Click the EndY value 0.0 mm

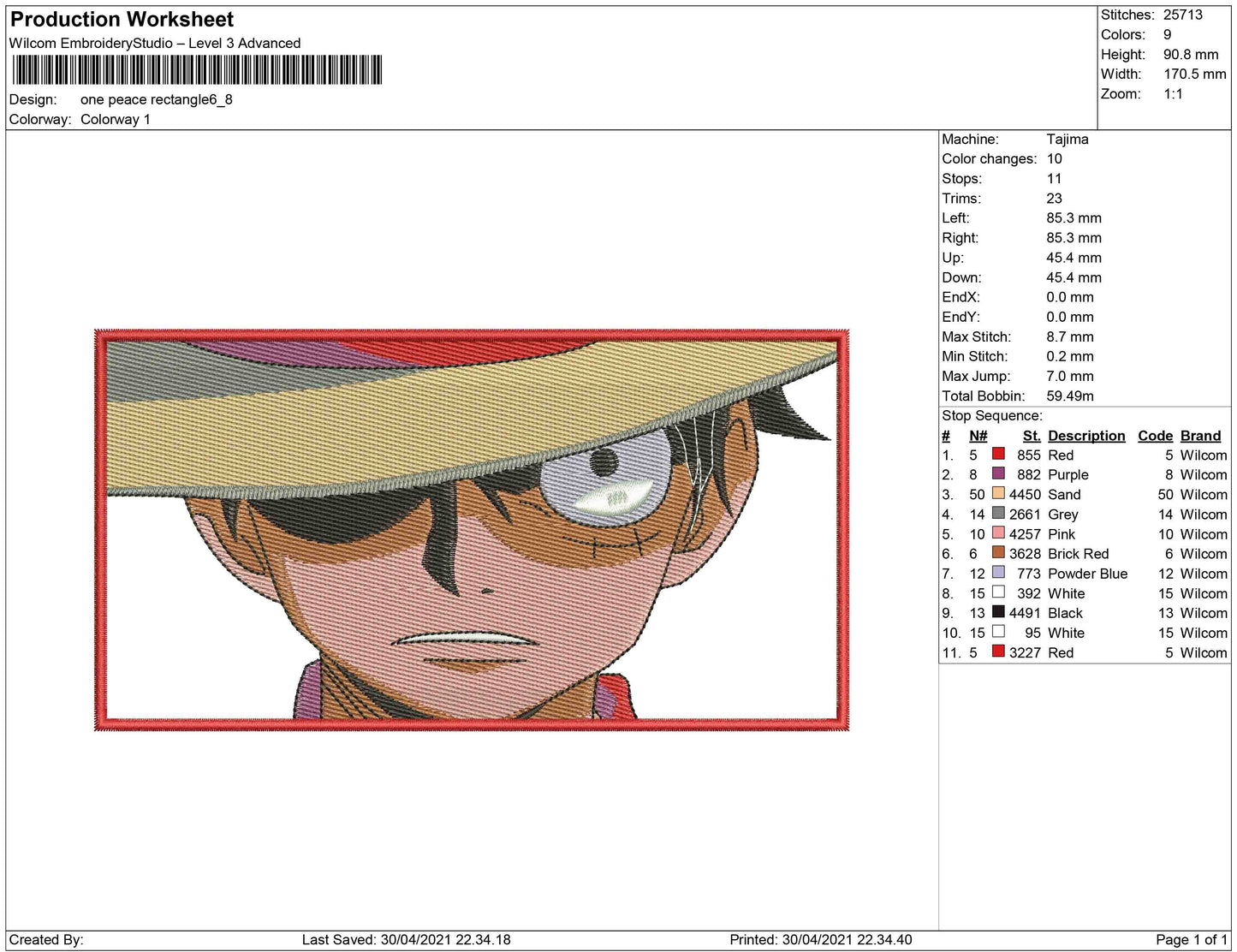click(x=1070, y=316)
